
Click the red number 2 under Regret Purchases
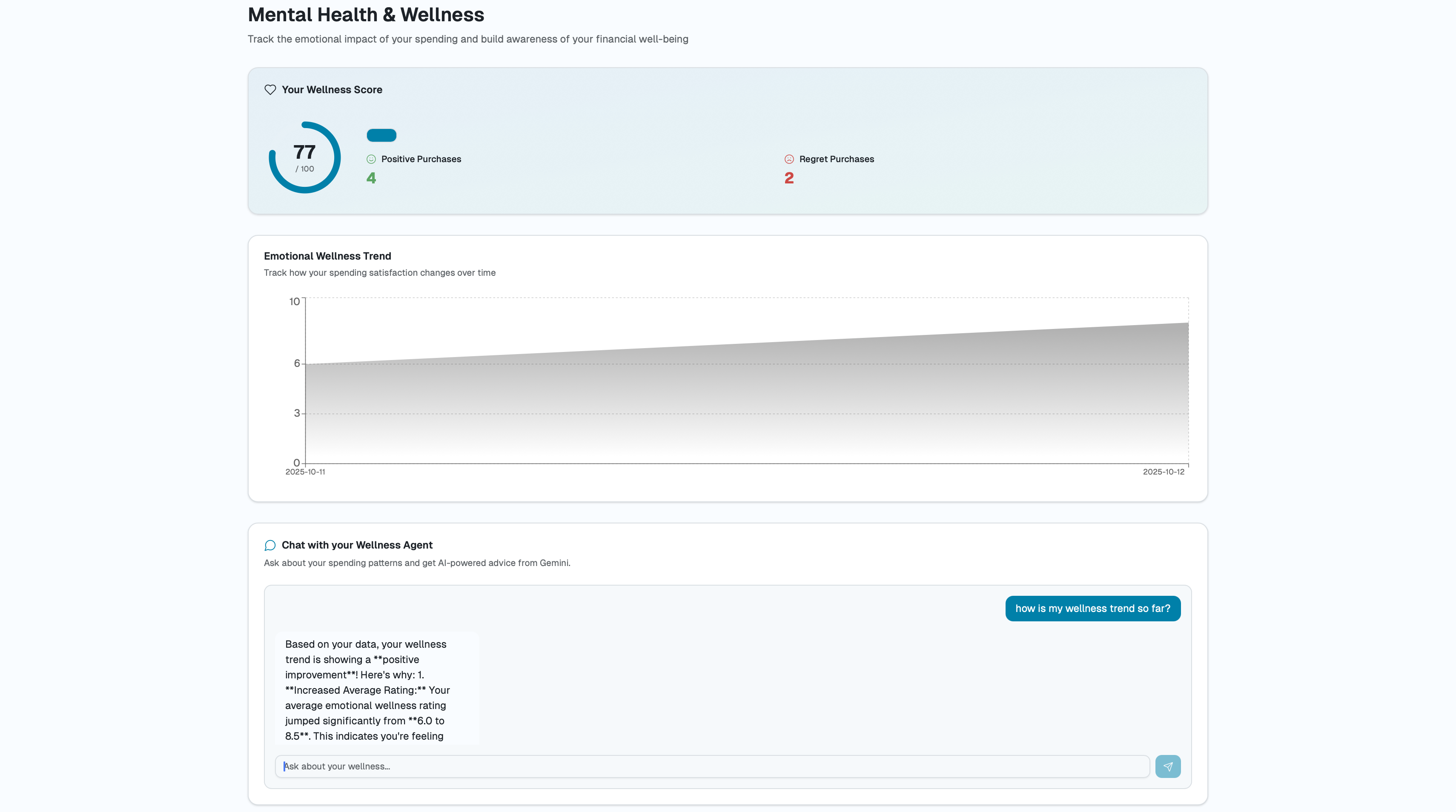pyautogui.click(x=789, y=178)
